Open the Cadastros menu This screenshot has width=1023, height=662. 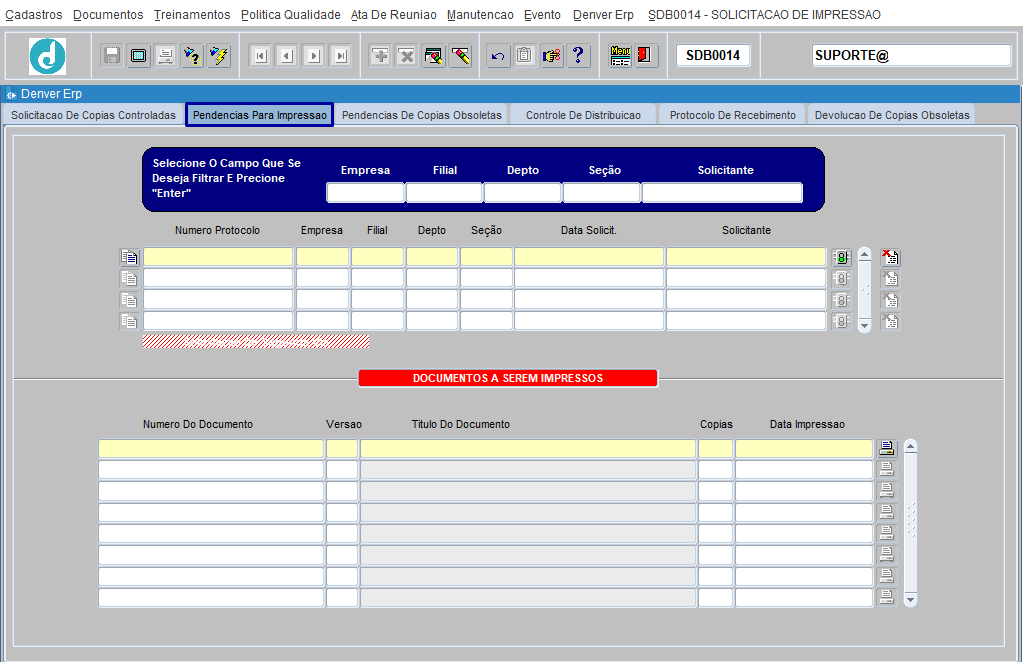33,15
